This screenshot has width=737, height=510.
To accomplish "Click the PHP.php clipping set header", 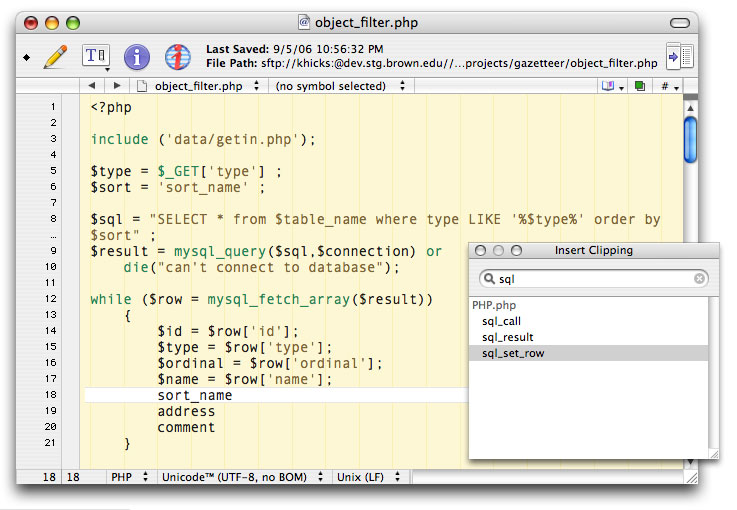I will pos(494,305).
